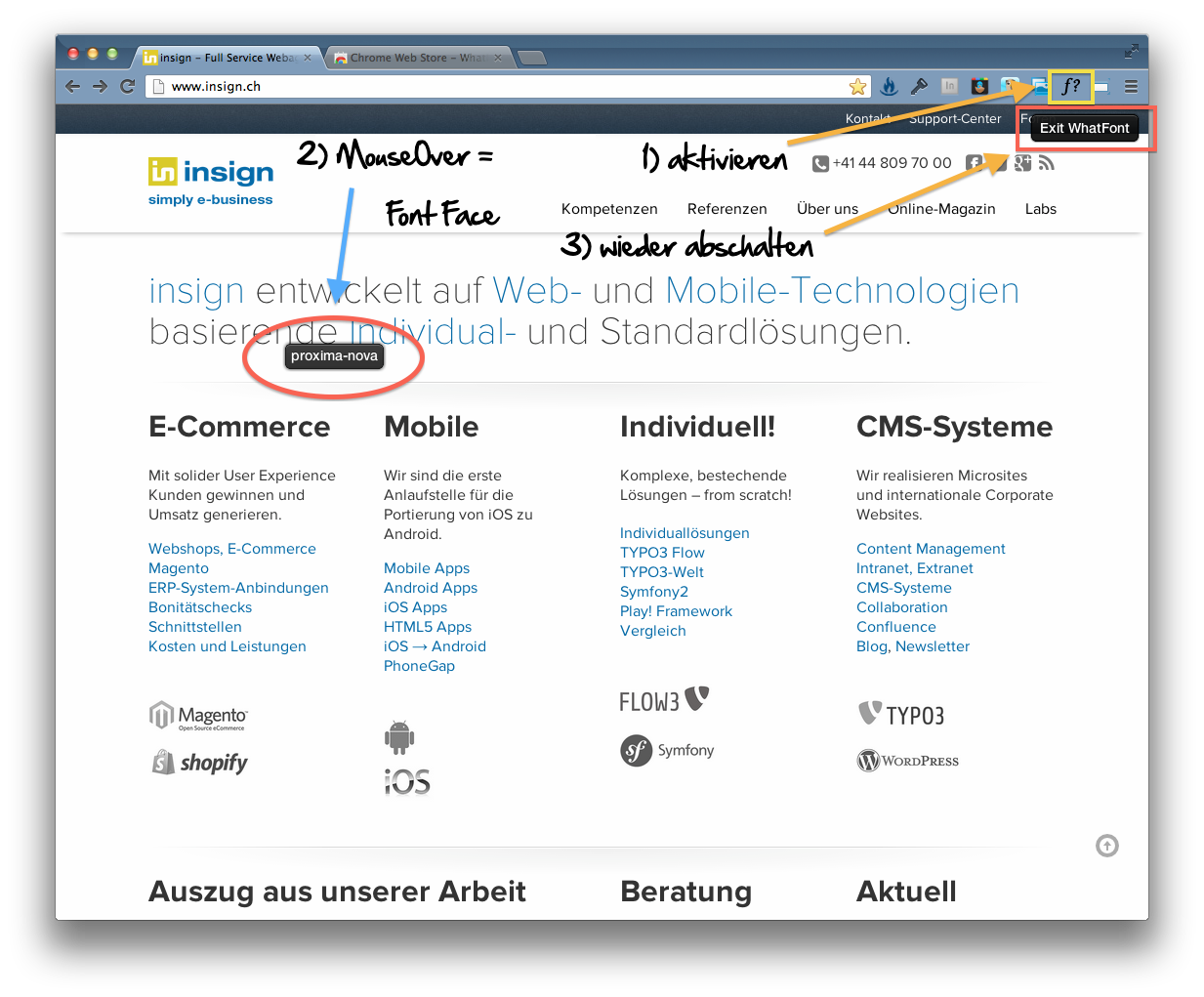Click the Facebook social icon
The image size is (1204, 997).
click(974, 162)
